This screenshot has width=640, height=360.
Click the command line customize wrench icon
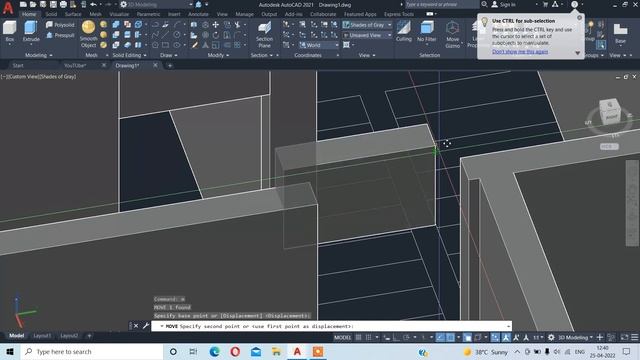click(146, 326)
